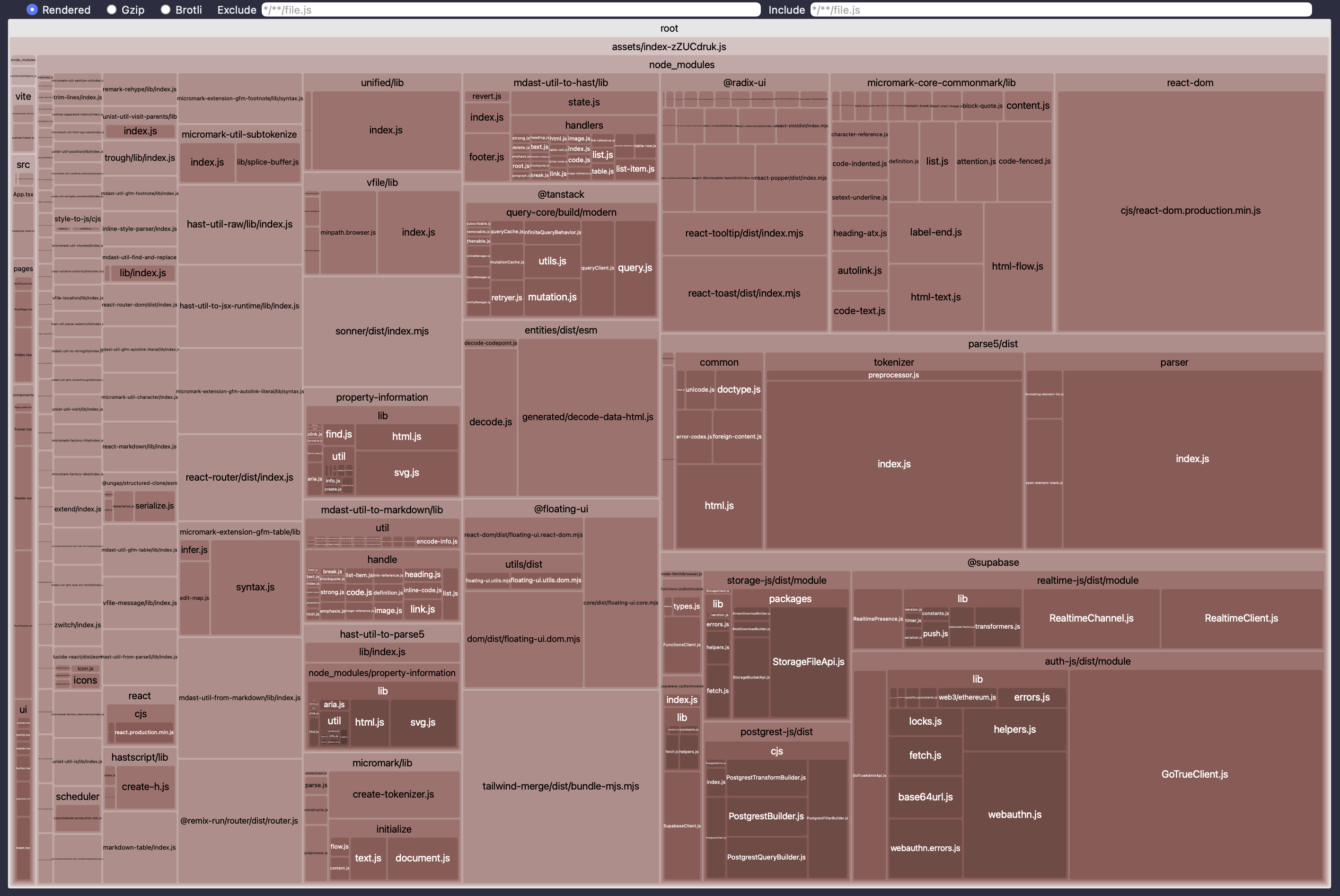Screen dimensions: 1340x896
Task: Select the query.js block in query-core
Action: (635, 268)
